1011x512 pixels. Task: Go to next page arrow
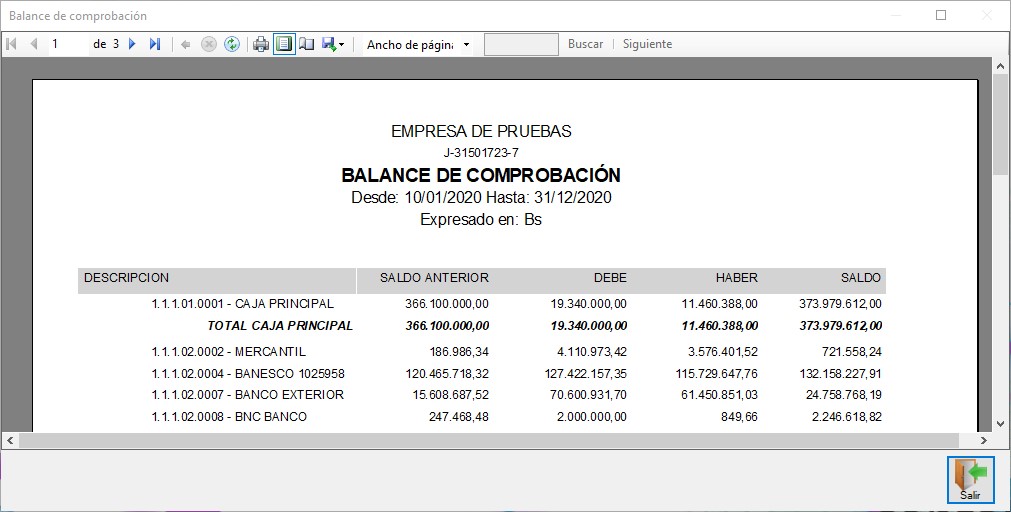[132, 44]
